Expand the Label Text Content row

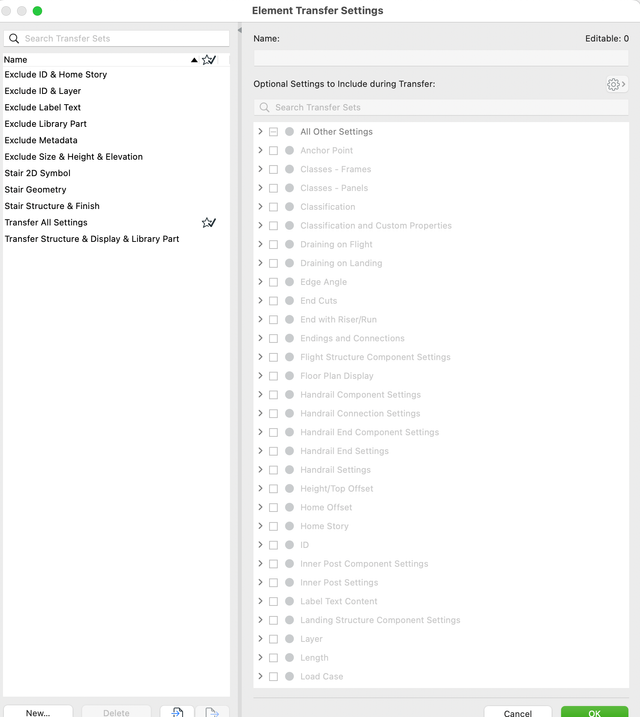[x=260, y=601]
